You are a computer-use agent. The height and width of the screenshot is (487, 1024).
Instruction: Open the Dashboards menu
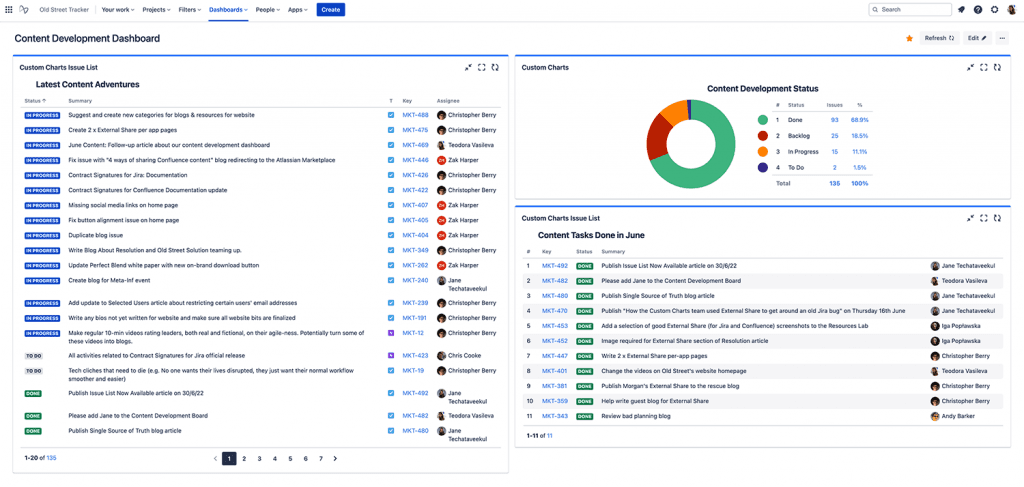[x=228, y=9]
